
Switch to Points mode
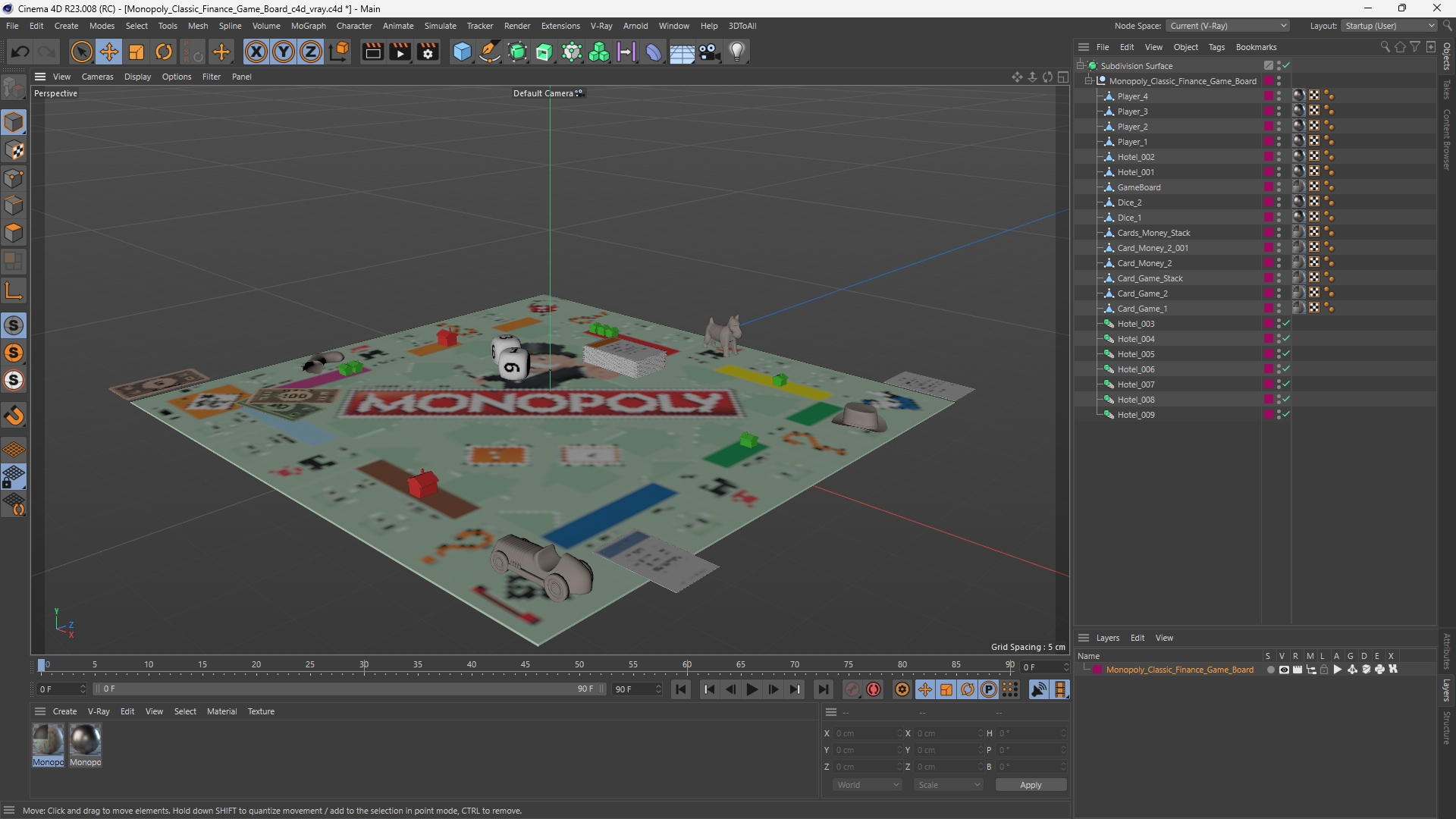pyautogui.click(x=14, y=178)
